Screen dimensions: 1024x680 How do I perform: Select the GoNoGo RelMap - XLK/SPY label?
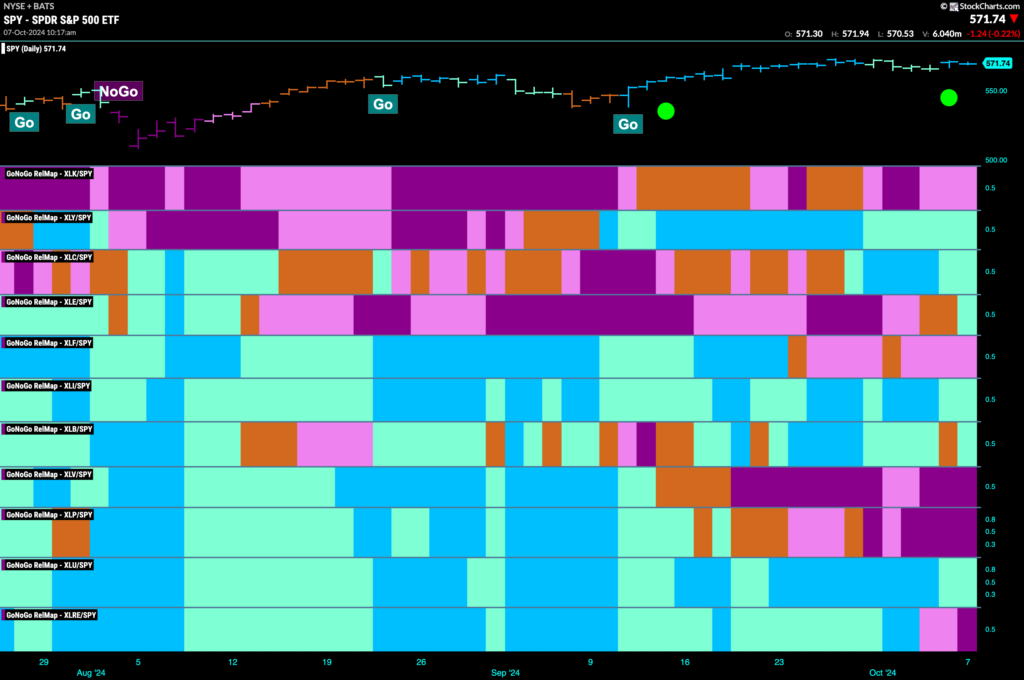click(x=49, y=174)
